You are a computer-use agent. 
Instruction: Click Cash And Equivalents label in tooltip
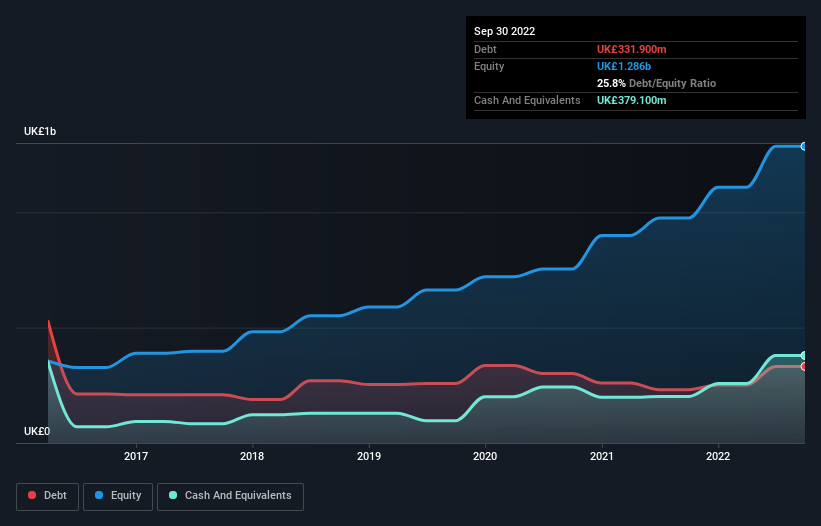(x=527, y=100)
